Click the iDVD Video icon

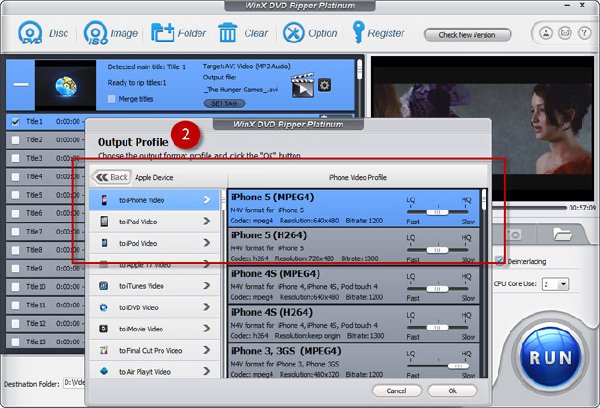(103, 307)
